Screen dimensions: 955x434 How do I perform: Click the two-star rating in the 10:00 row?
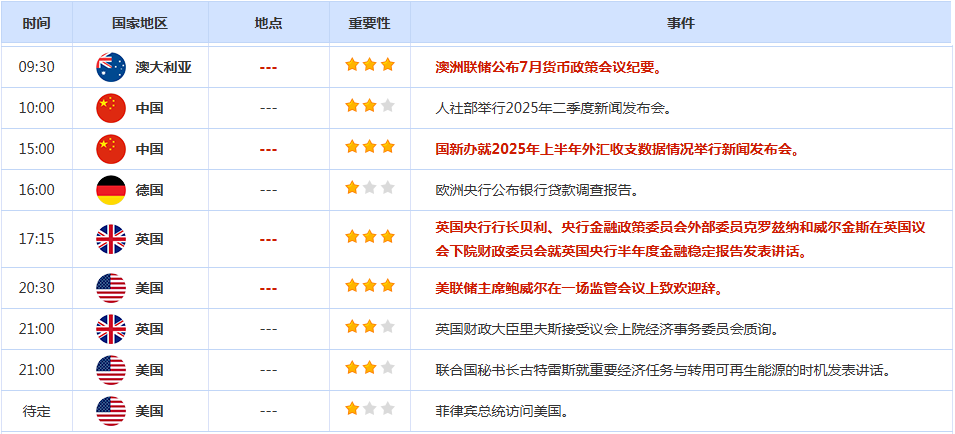tap(370, 106)
